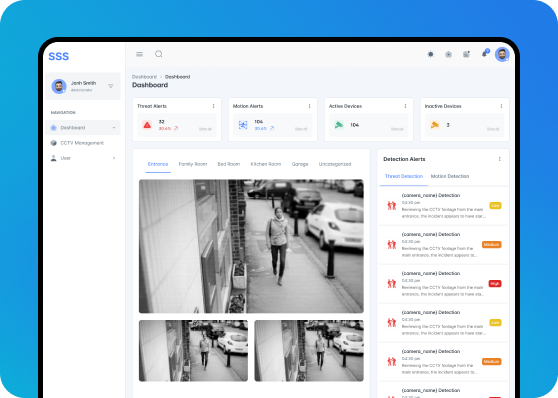Click threat icon of High alert
558x398 pixels.
point(392,283)
